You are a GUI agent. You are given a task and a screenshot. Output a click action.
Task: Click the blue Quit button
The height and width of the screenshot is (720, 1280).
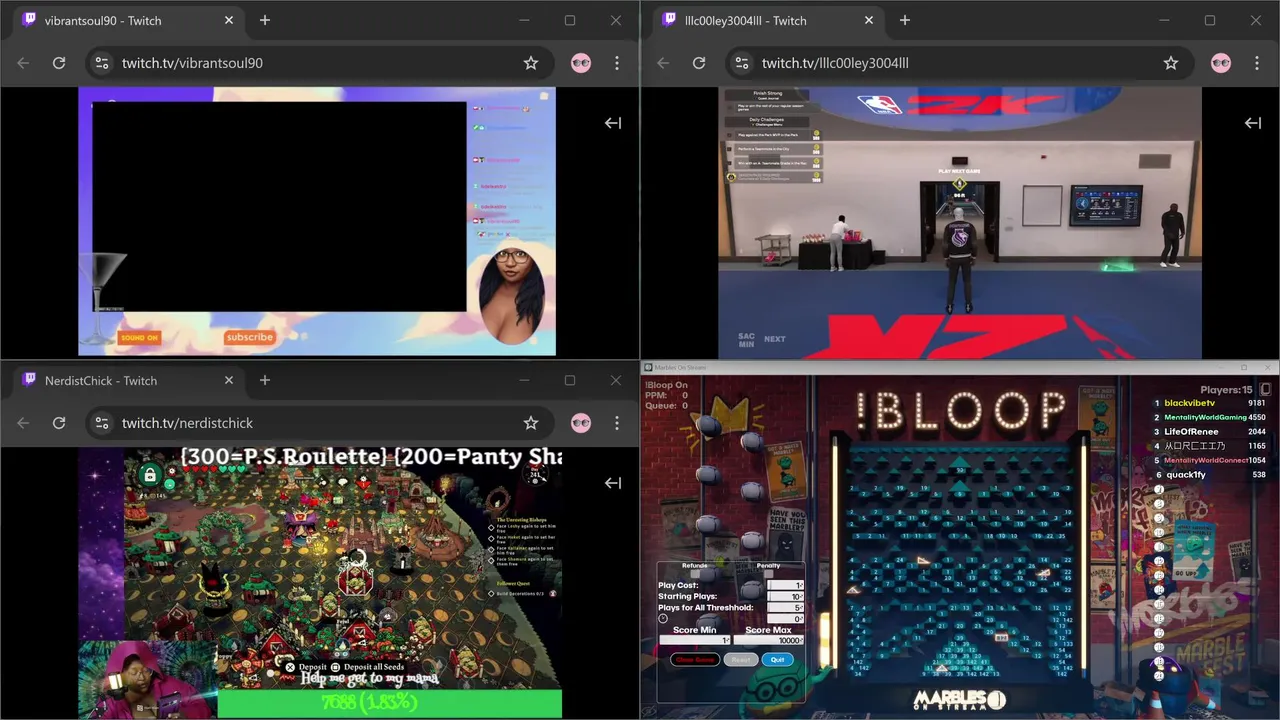[778, 659]
